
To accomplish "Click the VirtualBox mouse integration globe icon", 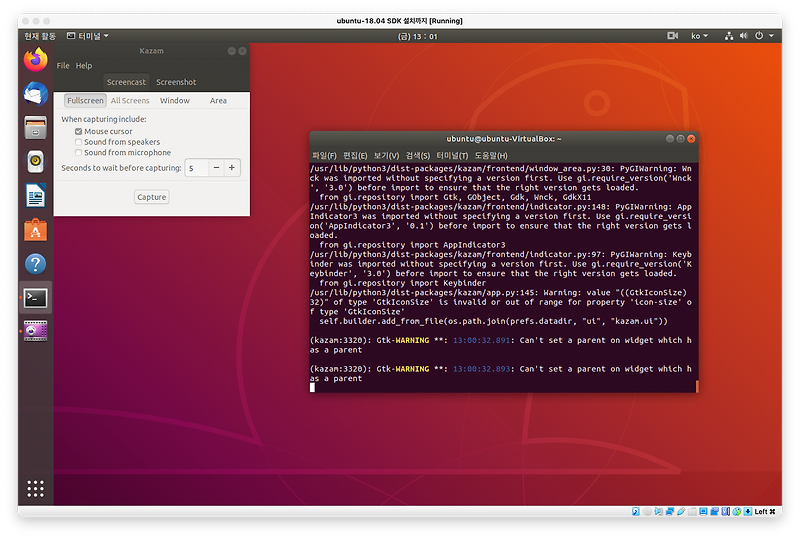I will (737, 511).
